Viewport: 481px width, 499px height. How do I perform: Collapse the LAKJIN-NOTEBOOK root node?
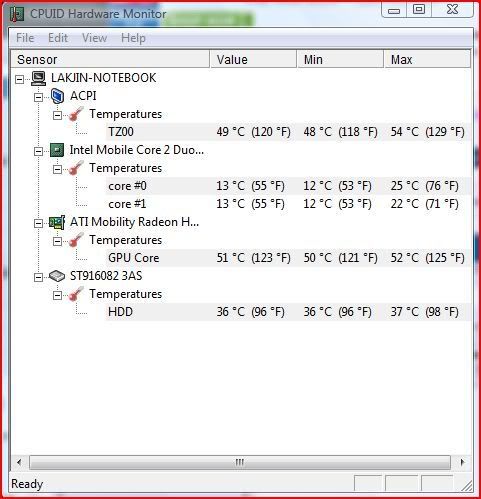pyautogui.click(x=20, y=79)
